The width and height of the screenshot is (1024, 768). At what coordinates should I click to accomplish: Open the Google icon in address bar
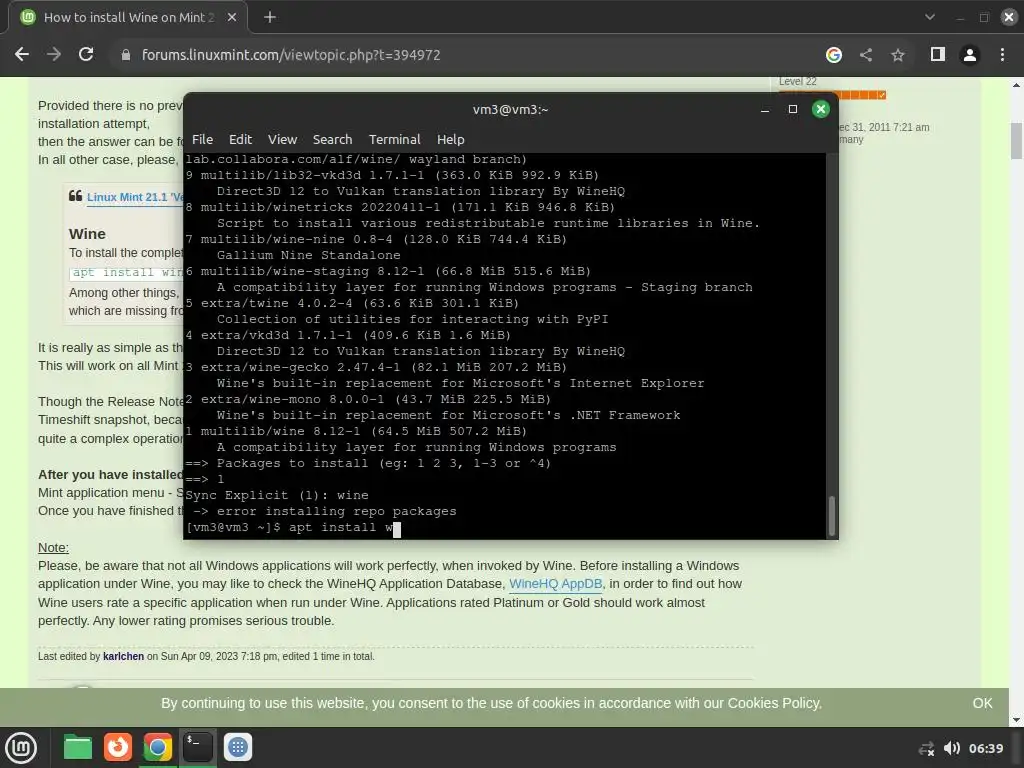click(x=833, y=55)
